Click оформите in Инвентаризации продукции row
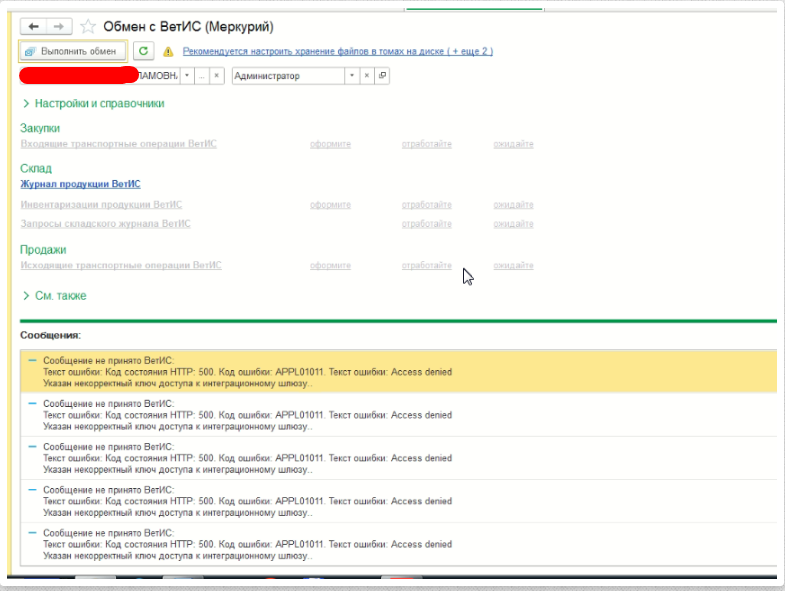This screenshot has width=785, height=591. pos(330,205)
